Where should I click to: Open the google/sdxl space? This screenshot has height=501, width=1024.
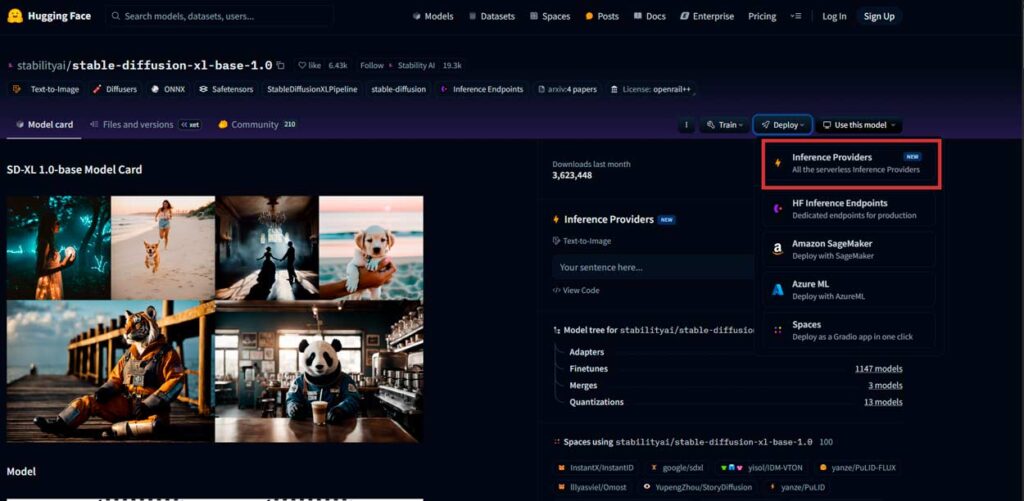[677, 468]
